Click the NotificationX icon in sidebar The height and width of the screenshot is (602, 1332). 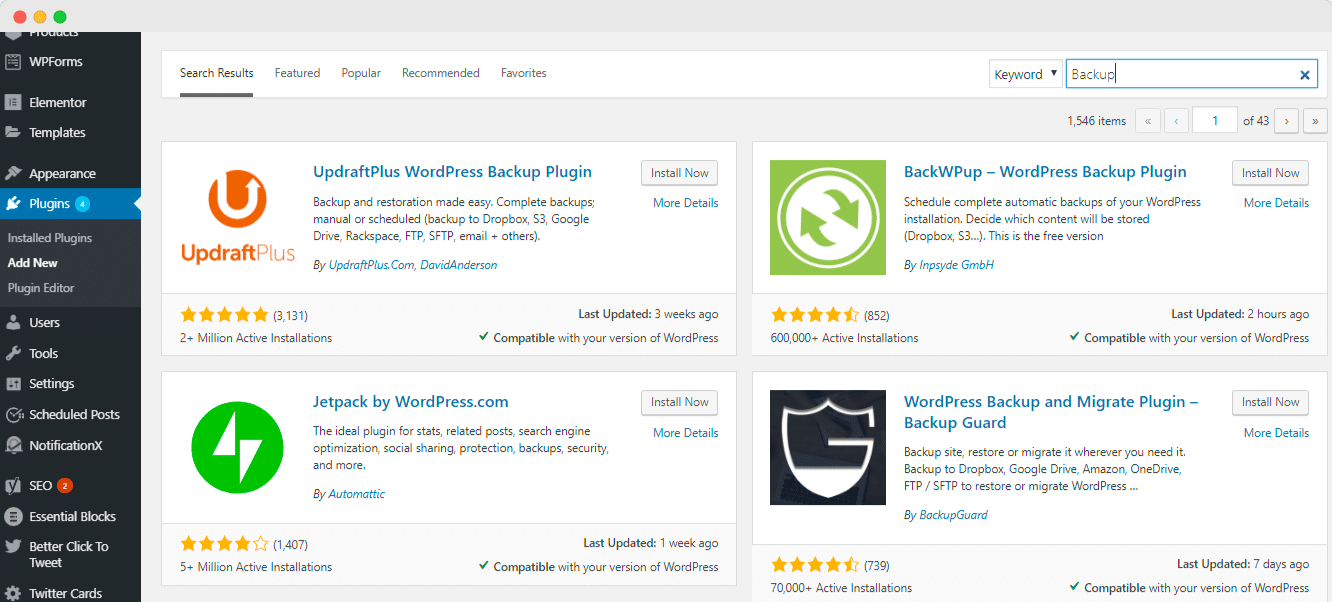[13, 445]
